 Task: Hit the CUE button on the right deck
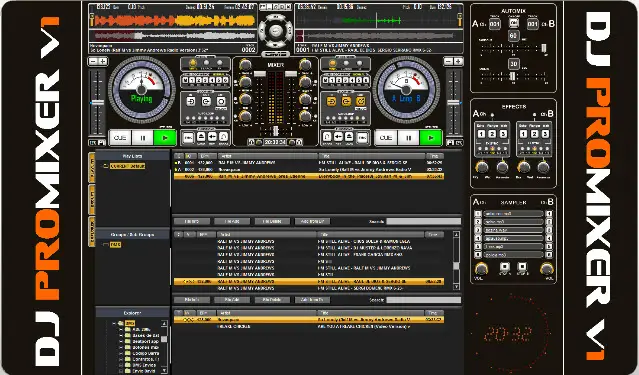386,138
